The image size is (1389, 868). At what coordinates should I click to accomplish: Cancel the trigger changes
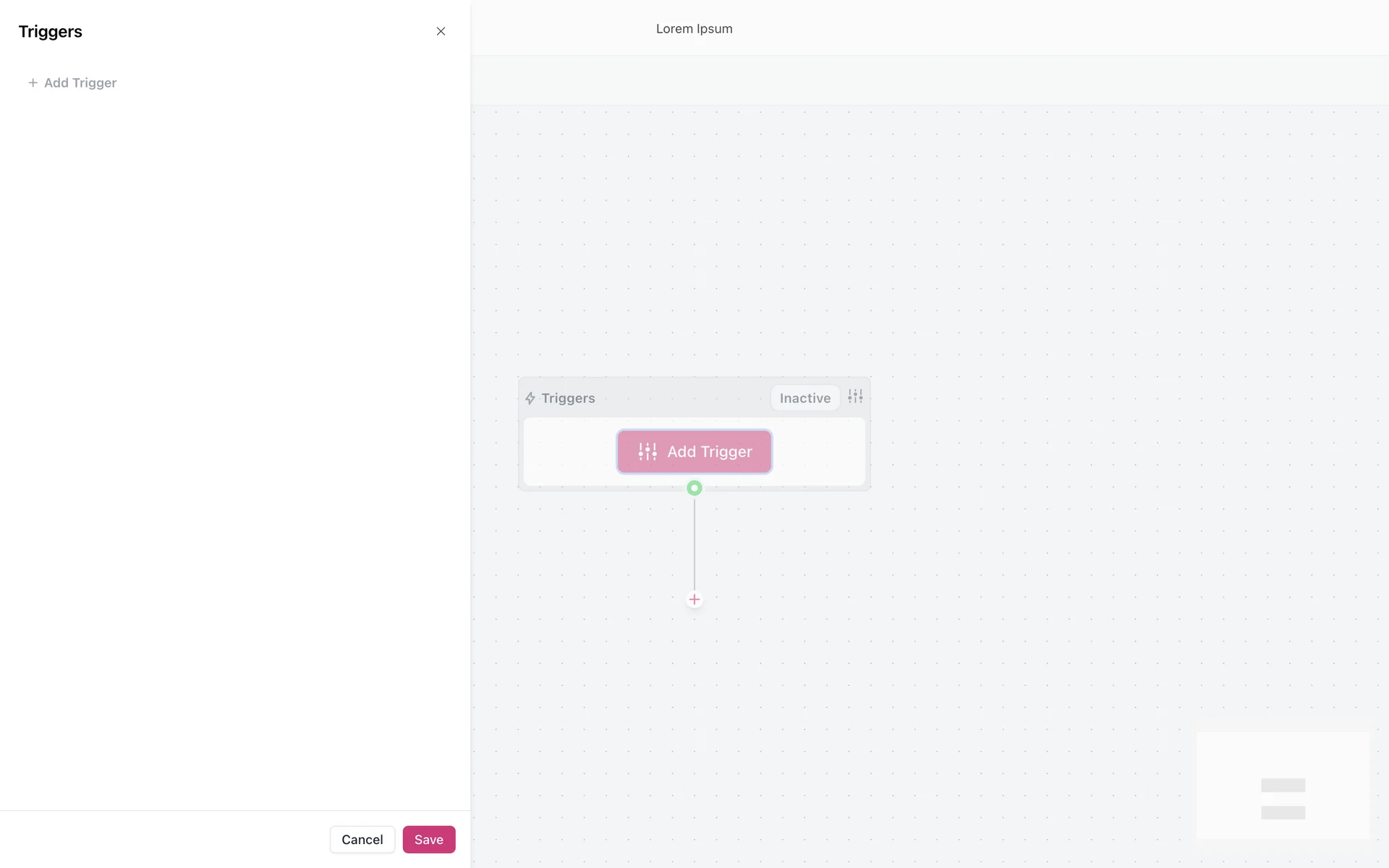click(362, 839)
